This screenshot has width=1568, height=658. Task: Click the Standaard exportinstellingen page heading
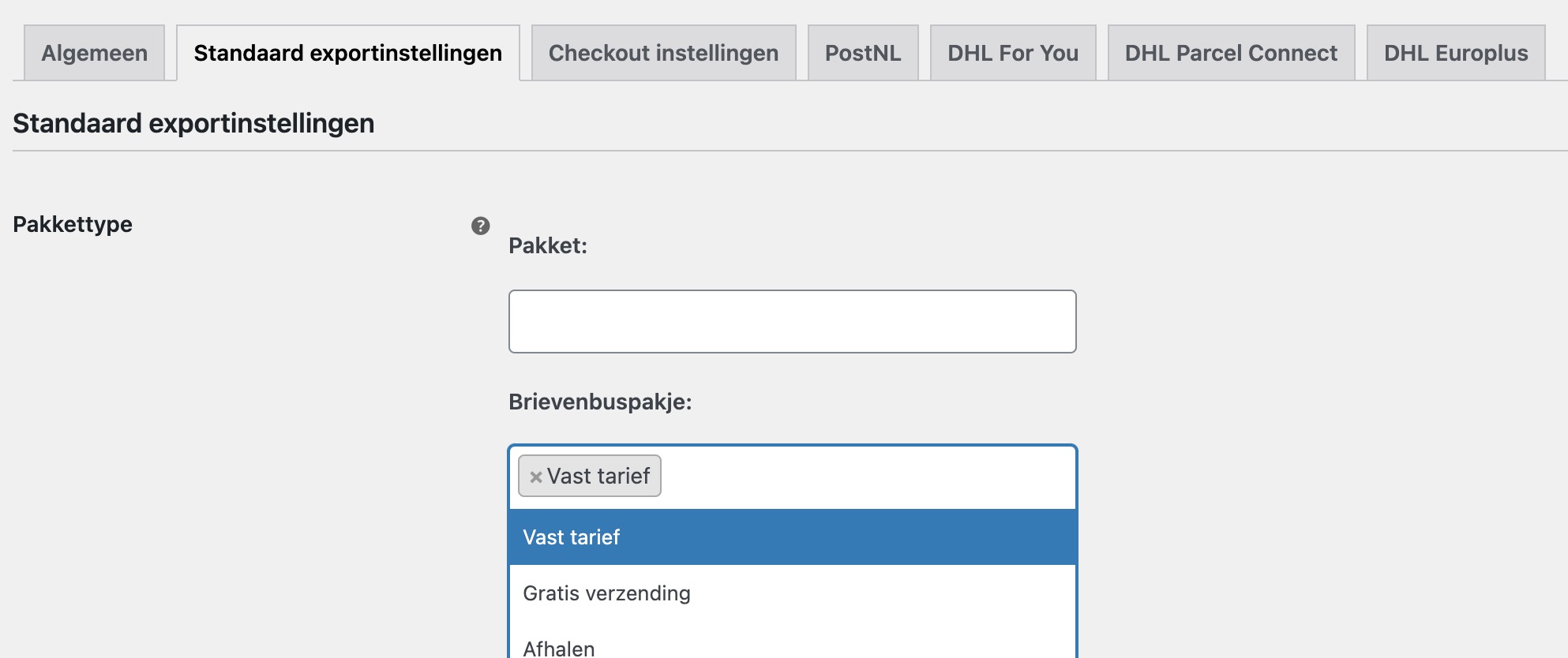click(193, 122)
